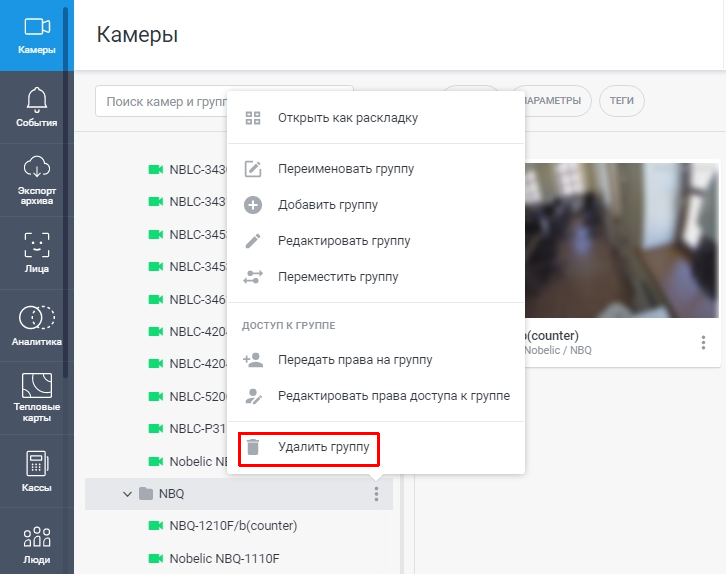This screenshot has width=726, height=574.
Task: Click the green camera icon of NBLC-346
Action: click(x=156, y=299)
